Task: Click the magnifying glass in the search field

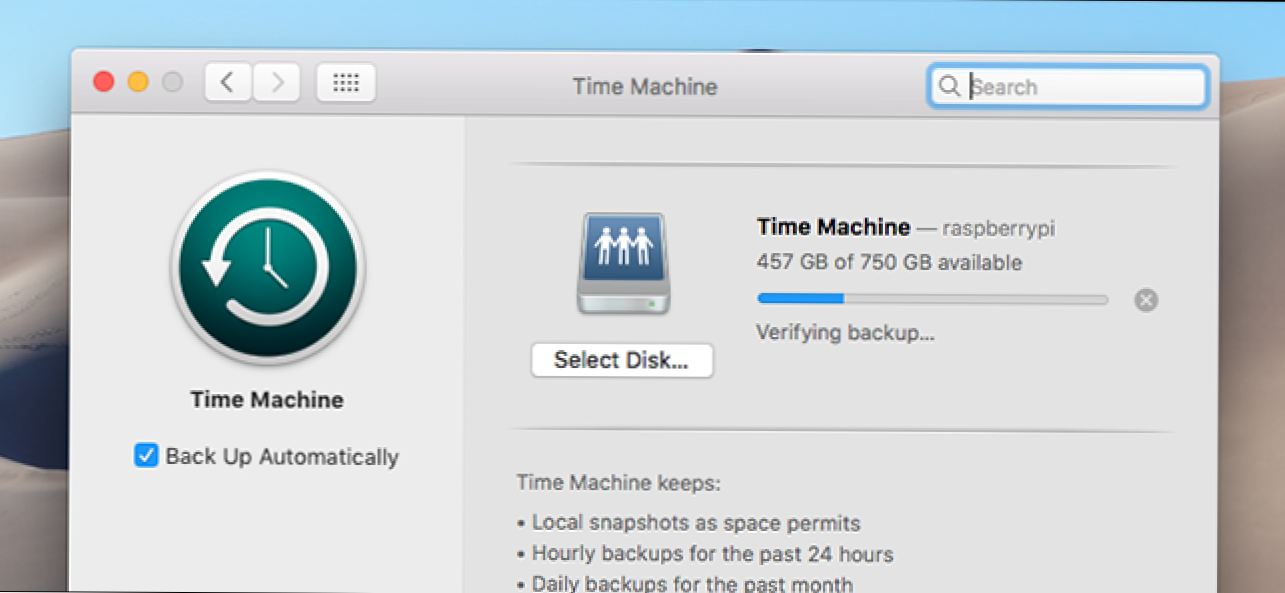Action: [x=949, y=87]
